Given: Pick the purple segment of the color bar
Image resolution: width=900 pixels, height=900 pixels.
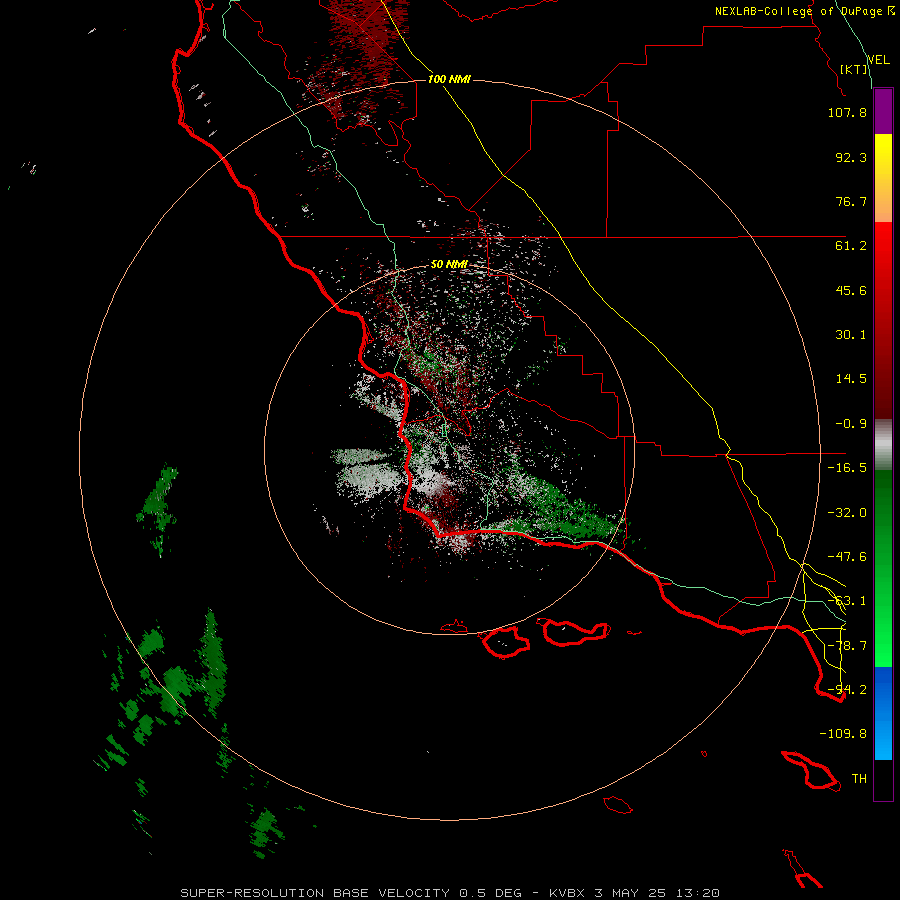Looking at the screenshot, I should (883, 112).
